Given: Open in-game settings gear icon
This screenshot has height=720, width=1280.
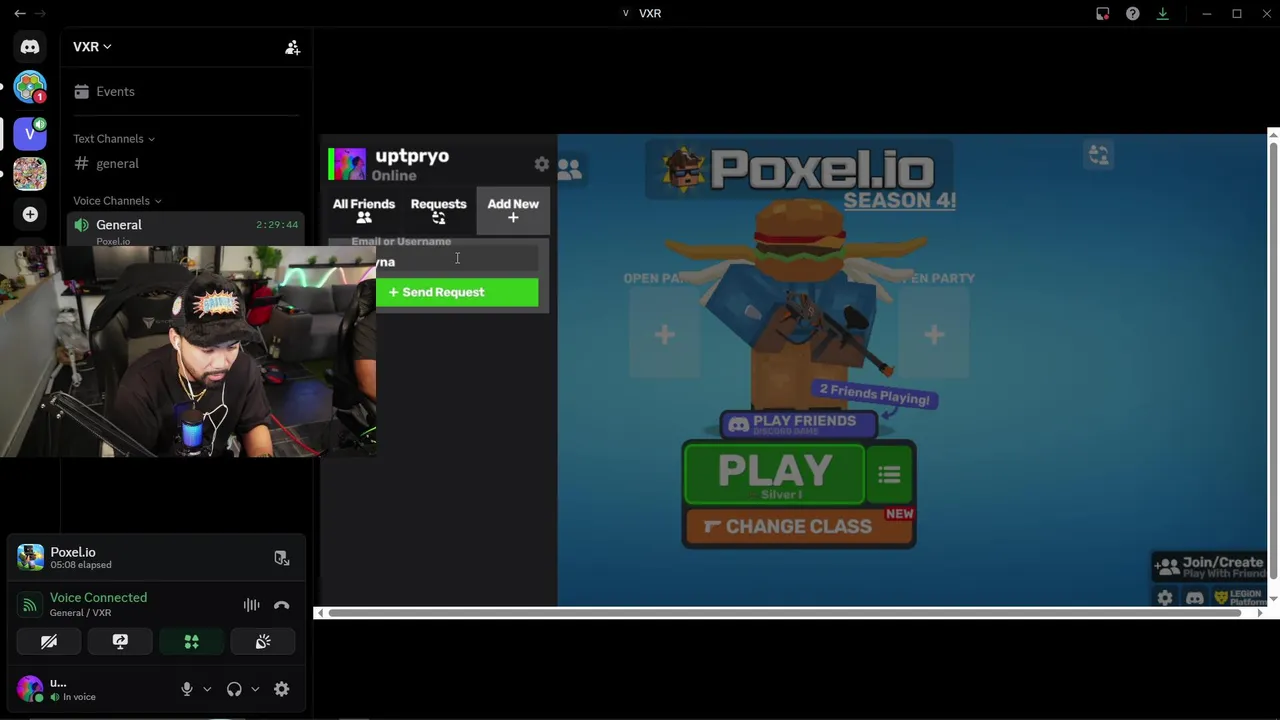Looking at the screenshot, I should point(1165,598).
